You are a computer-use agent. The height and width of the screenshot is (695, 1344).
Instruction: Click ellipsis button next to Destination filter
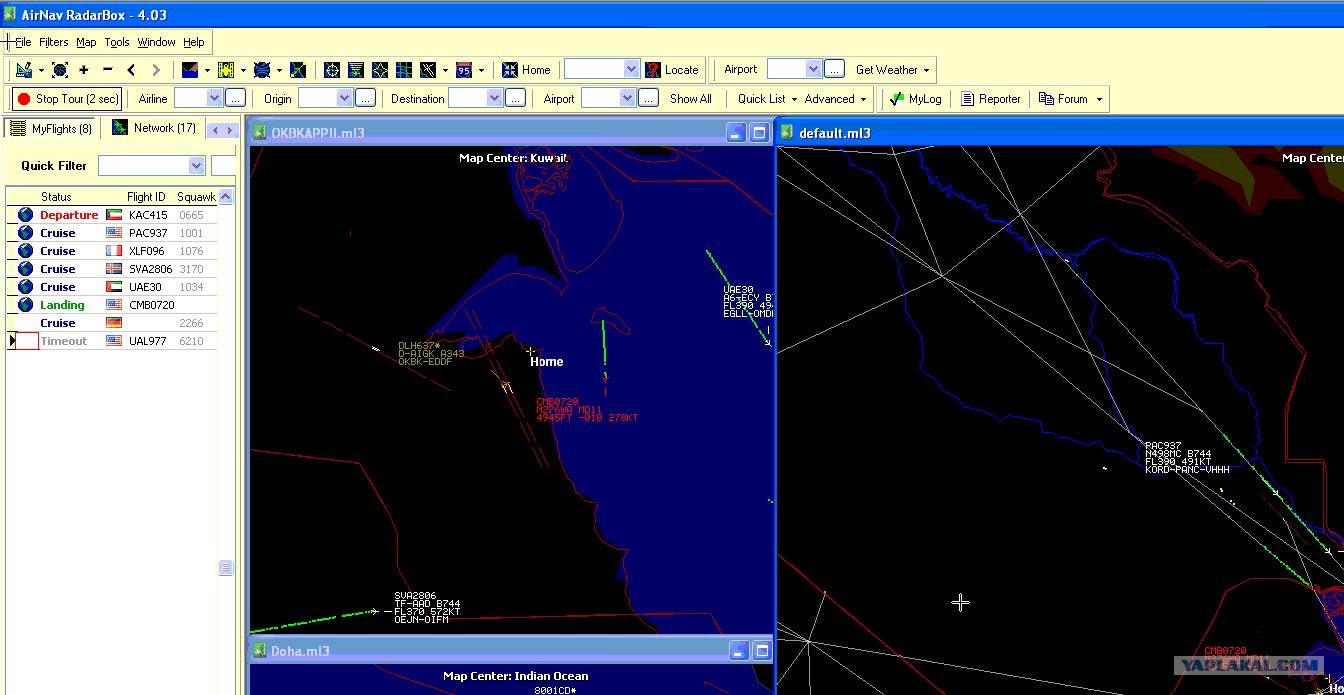[515, 98]
